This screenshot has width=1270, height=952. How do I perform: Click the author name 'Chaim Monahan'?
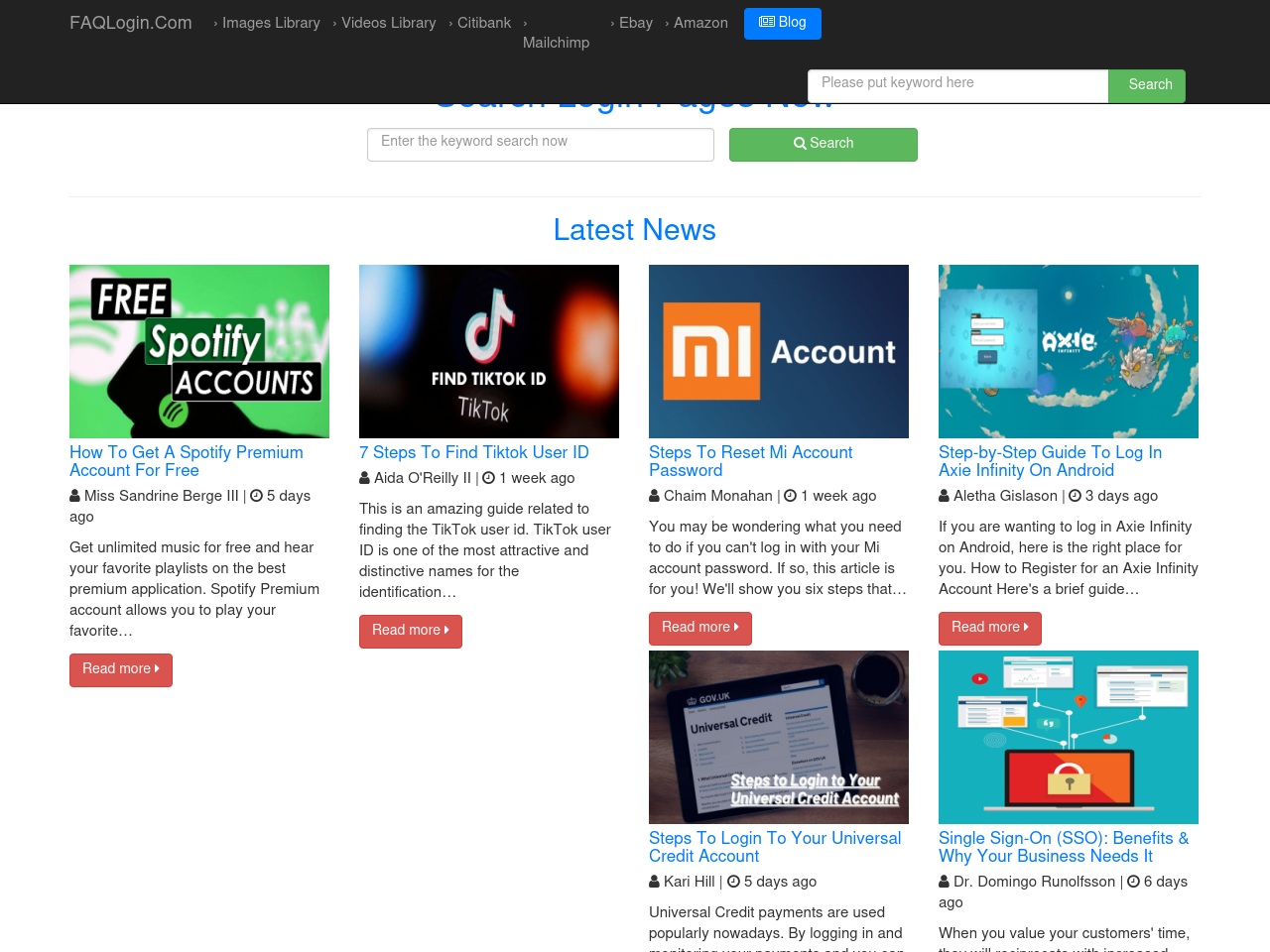click(x=718, y=496)
